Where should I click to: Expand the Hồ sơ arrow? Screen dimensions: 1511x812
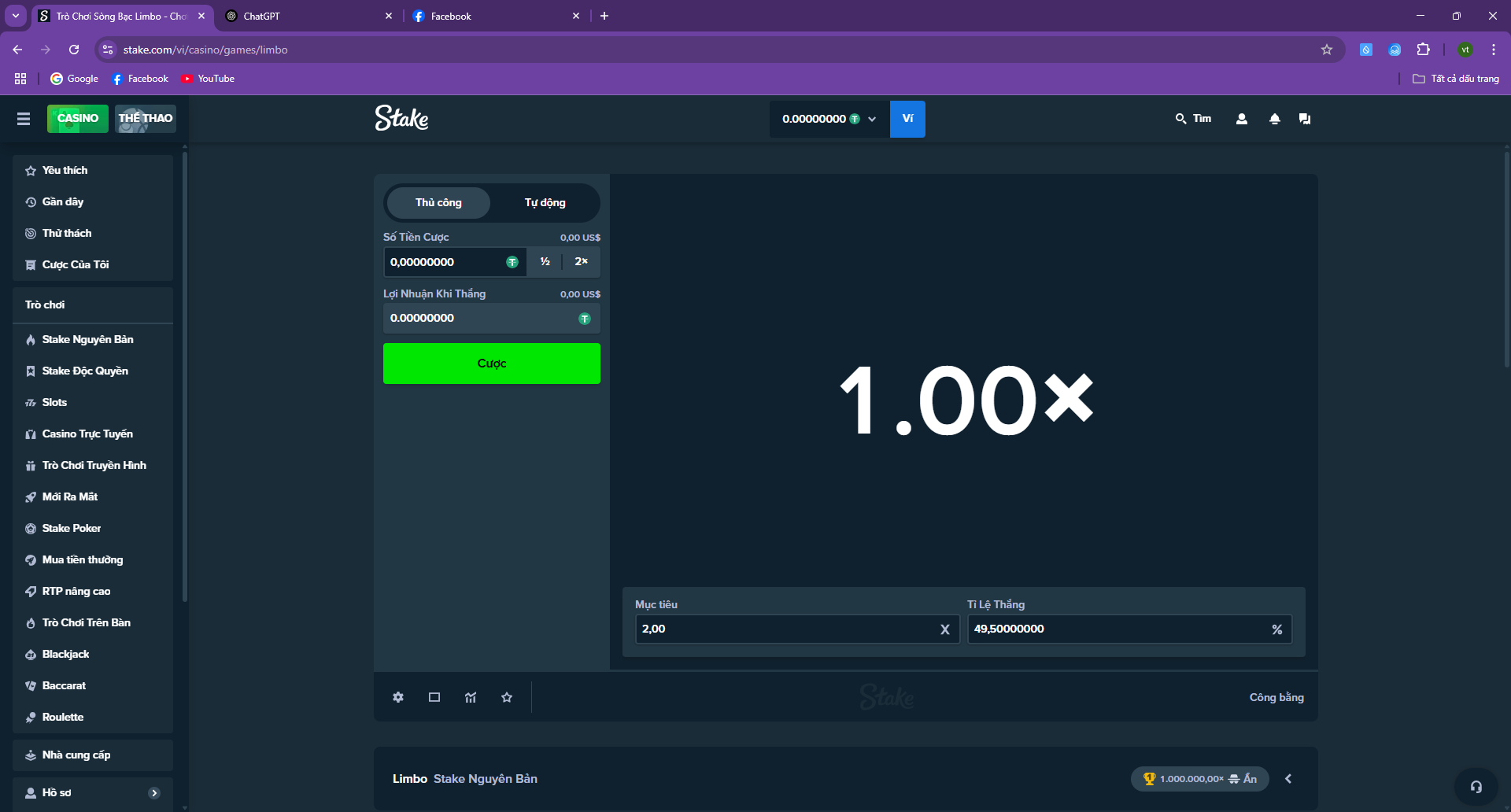154,793
